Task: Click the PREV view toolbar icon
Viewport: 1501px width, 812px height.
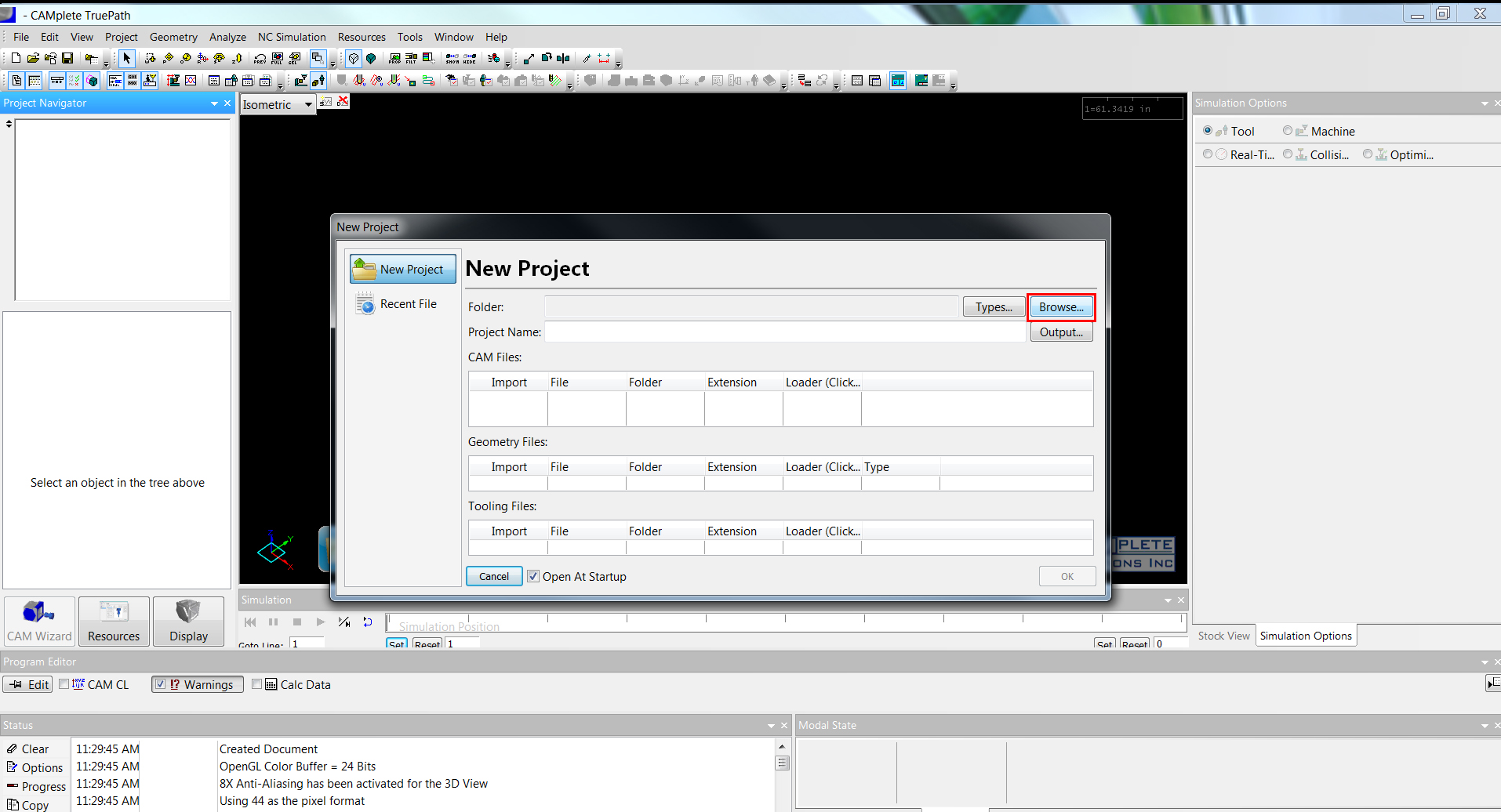Action: 260,59
